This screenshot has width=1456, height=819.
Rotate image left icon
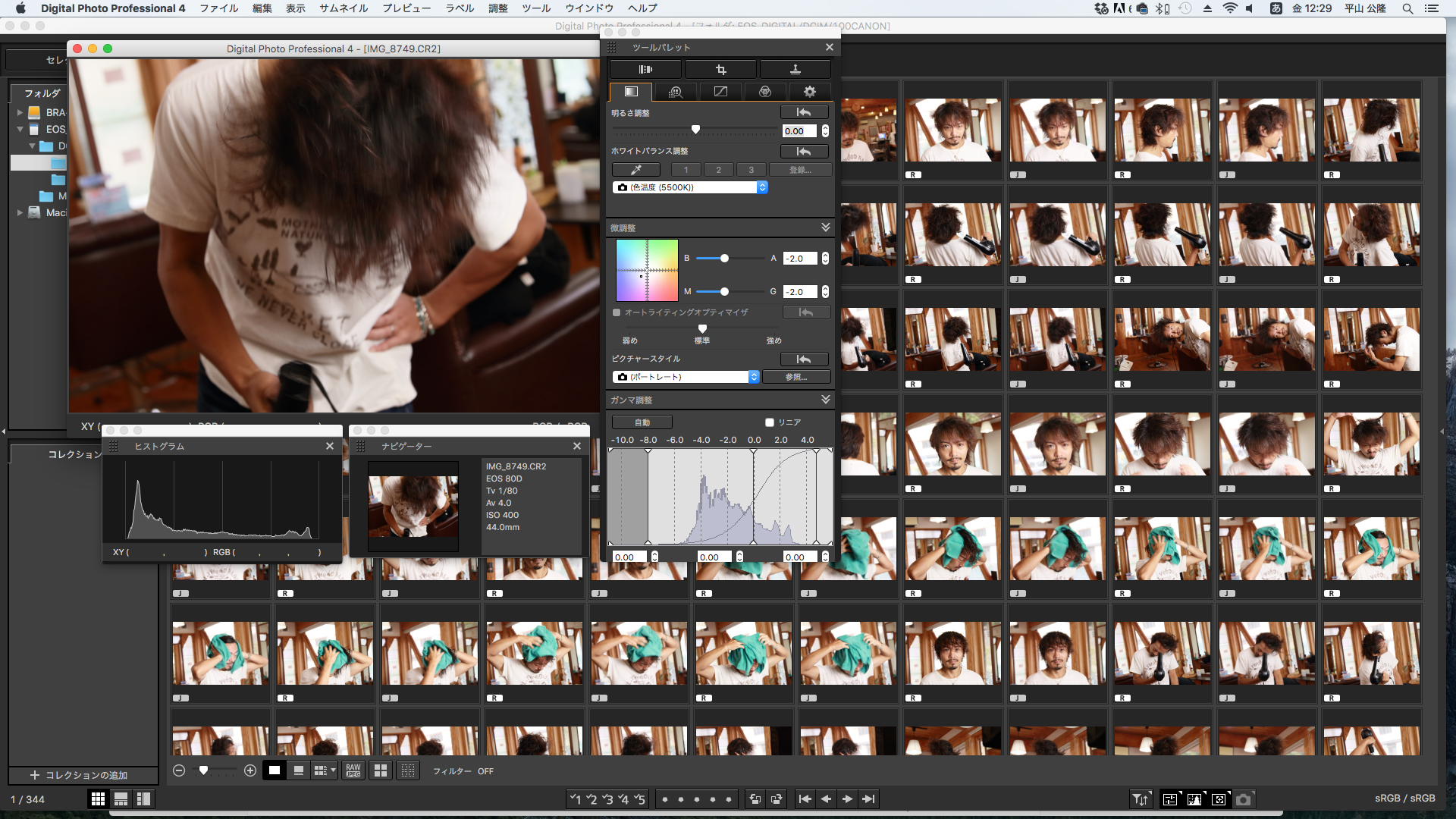(755, 799)
